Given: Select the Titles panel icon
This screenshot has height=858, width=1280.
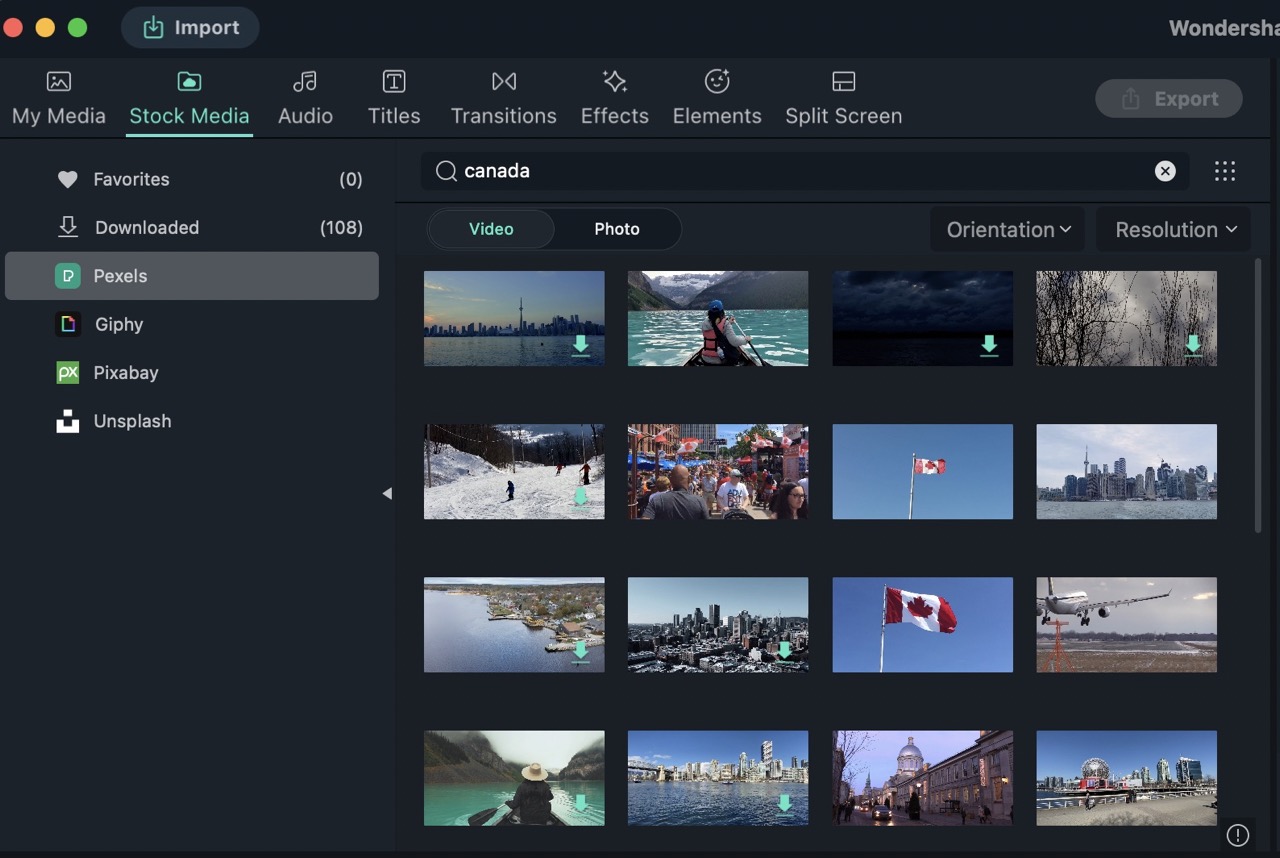Looking at the screenshot, I should tap(393, 97).
